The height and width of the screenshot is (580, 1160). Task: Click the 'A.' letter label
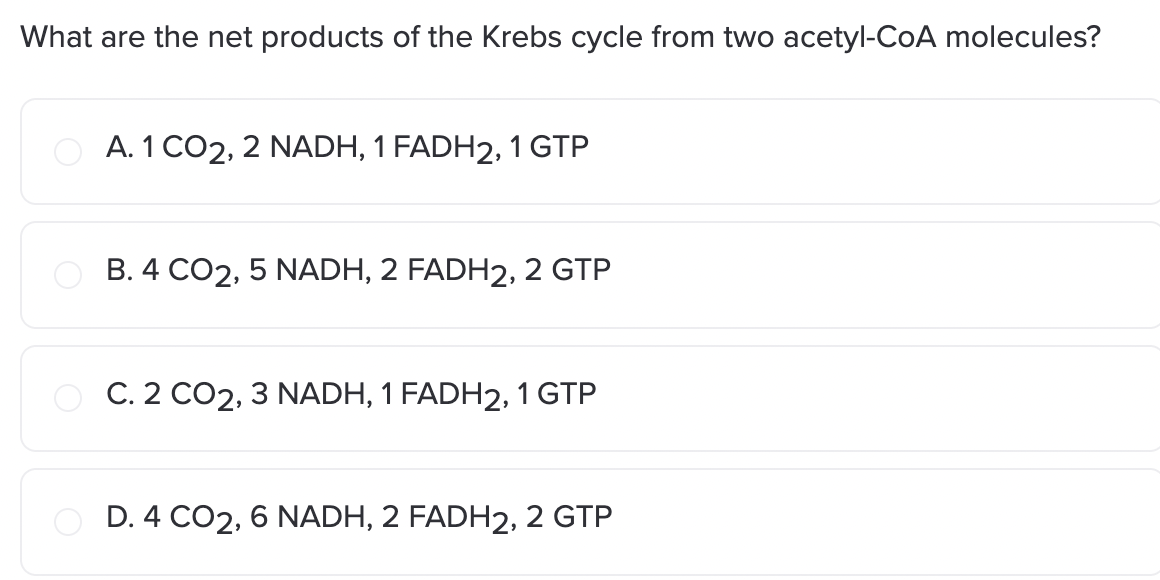pos(119,147)
